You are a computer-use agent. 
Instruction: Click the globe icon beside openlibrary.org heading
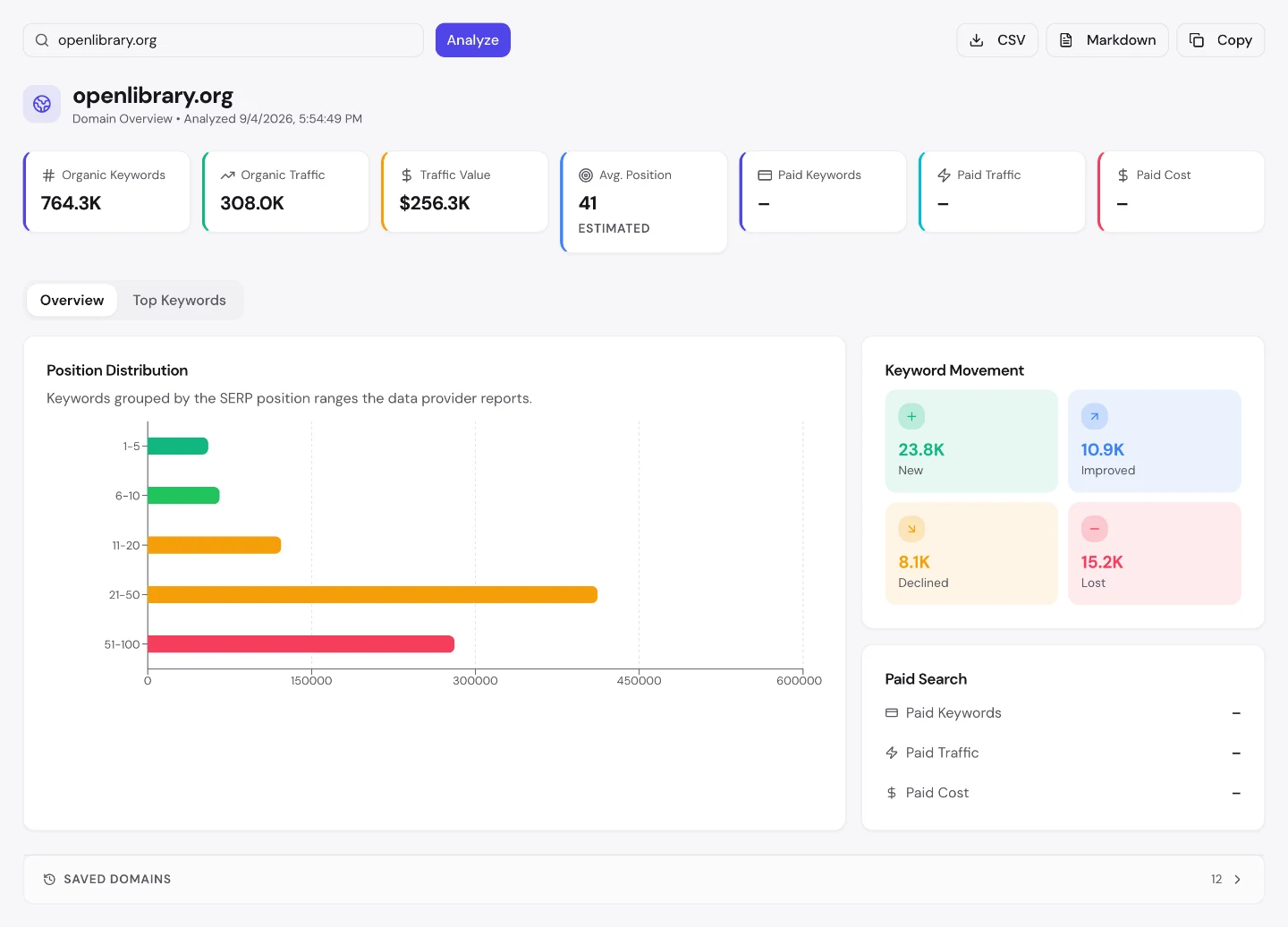42,104
